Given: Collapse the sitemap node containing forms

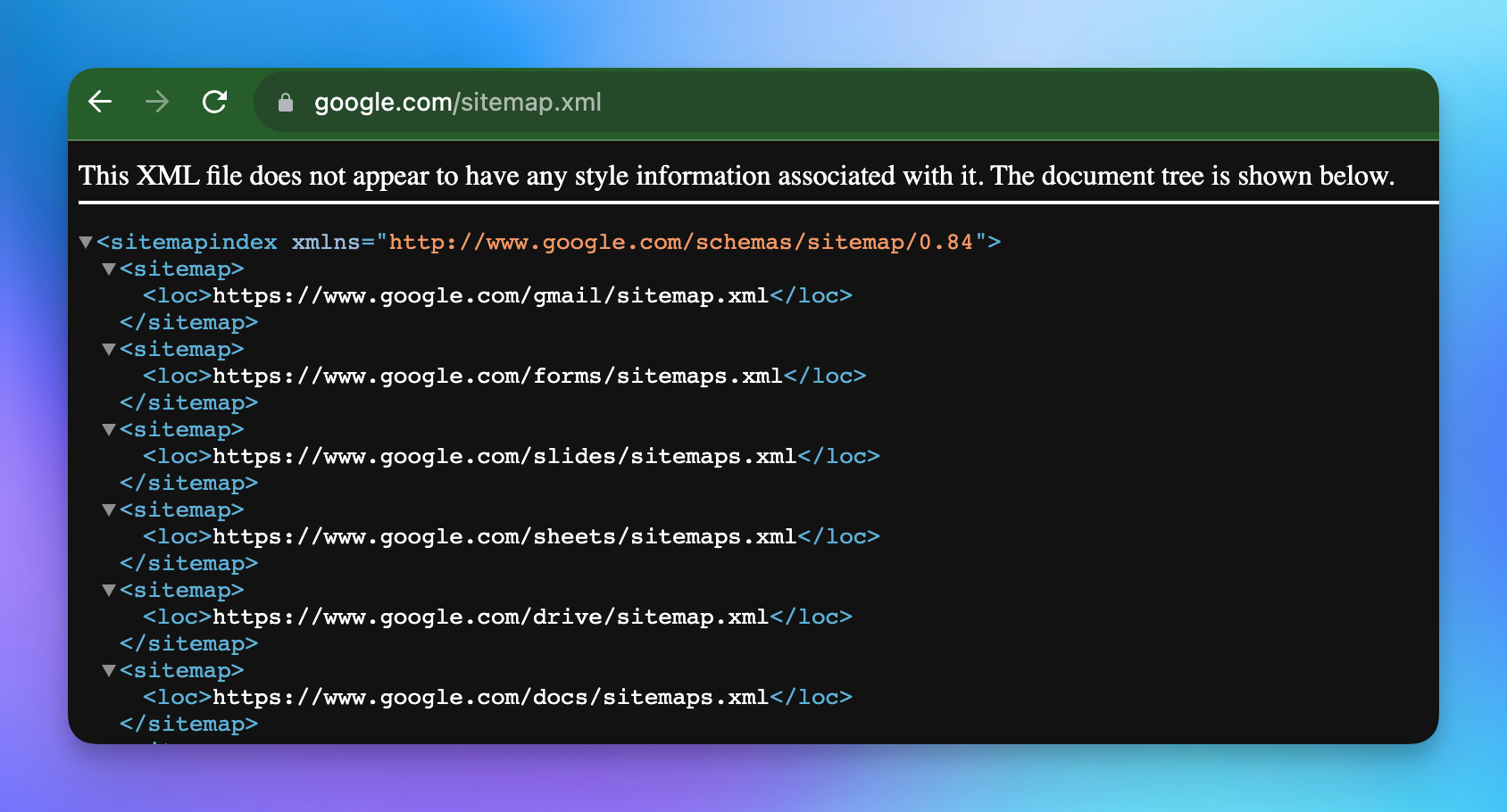Looking at the screenshot, I should pos(109,349).
